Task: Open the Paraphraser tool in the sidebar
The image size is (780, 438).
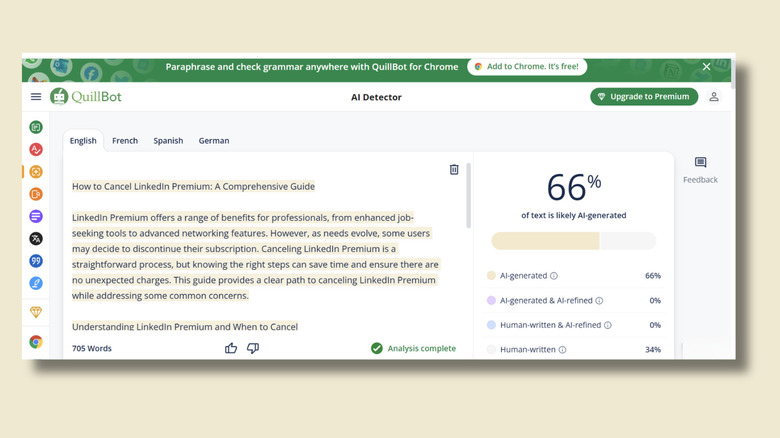Action: point(36,127)
